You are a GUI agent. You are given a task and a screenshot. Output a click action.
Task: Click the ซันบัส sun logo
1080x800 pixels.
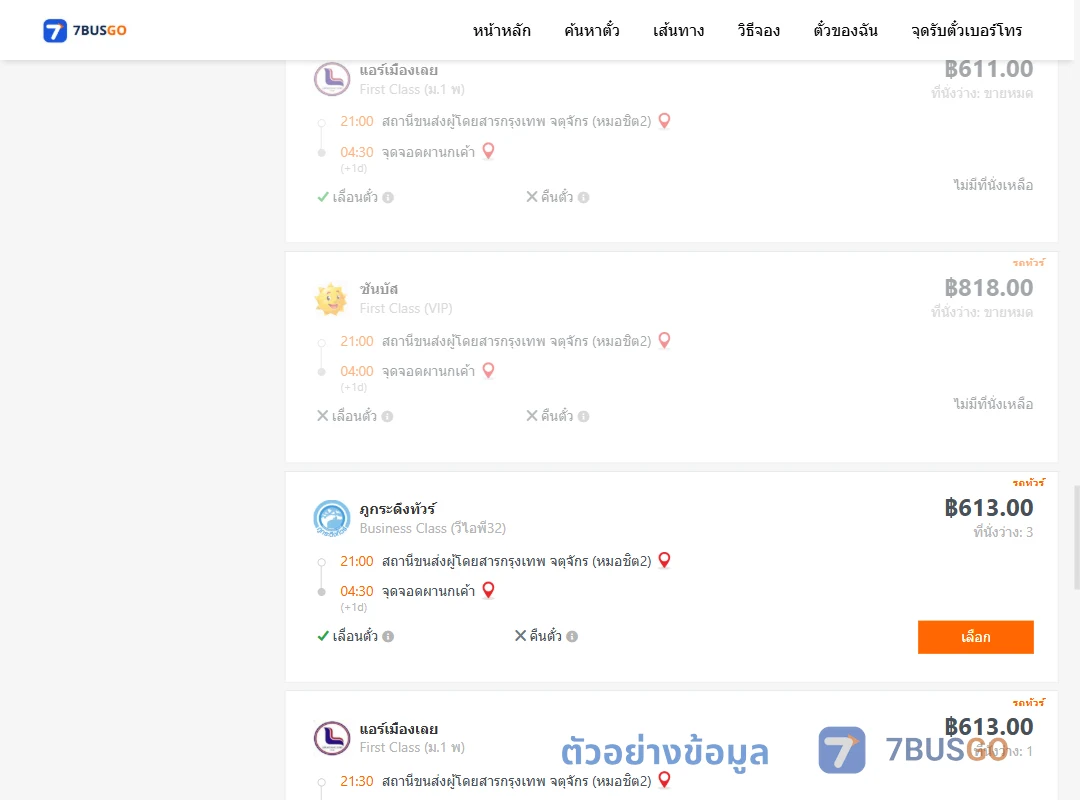point(331,299)
